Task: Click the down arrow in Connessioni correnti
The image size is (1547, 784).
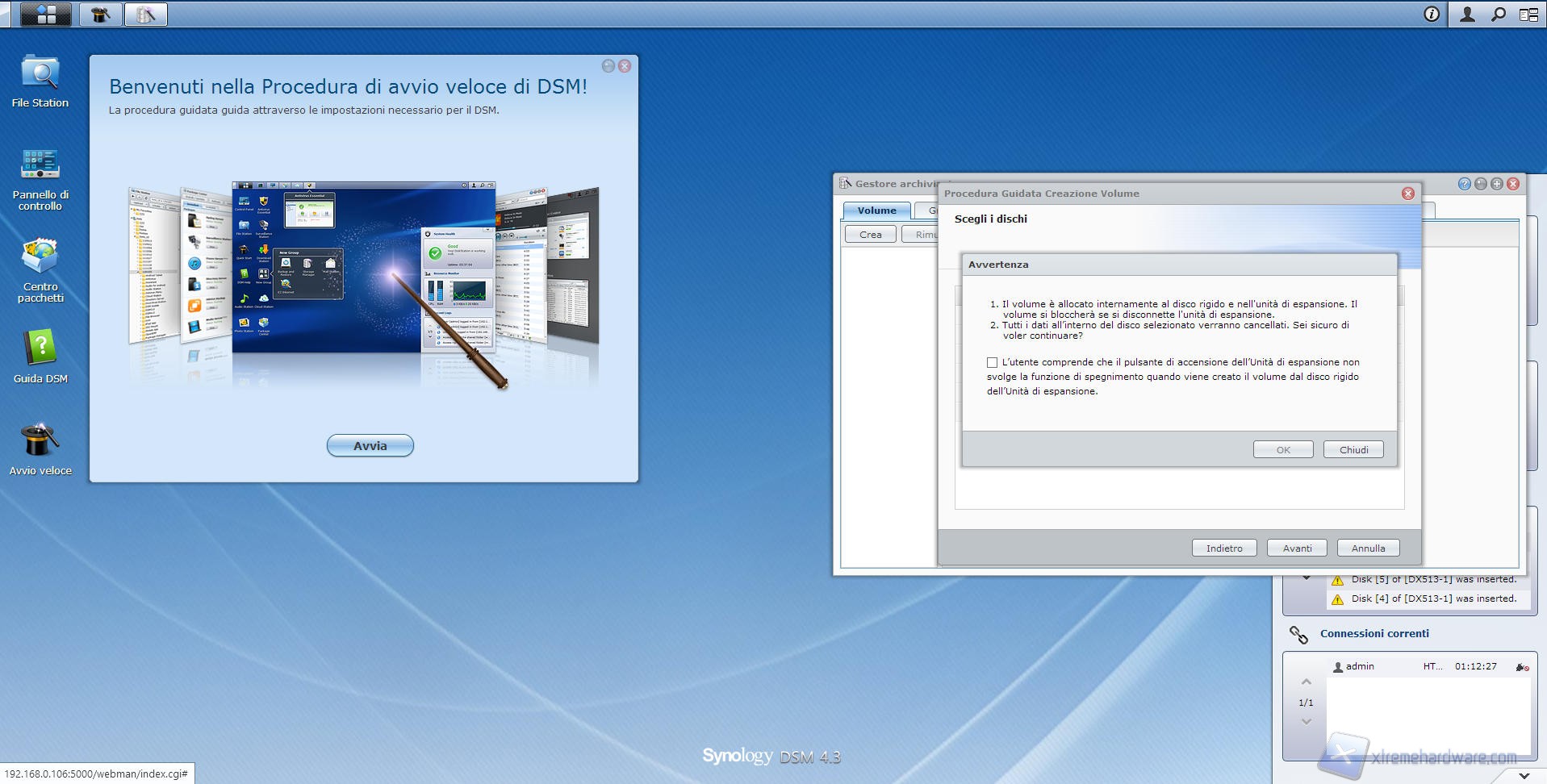Action: [x=1307, y=721]
